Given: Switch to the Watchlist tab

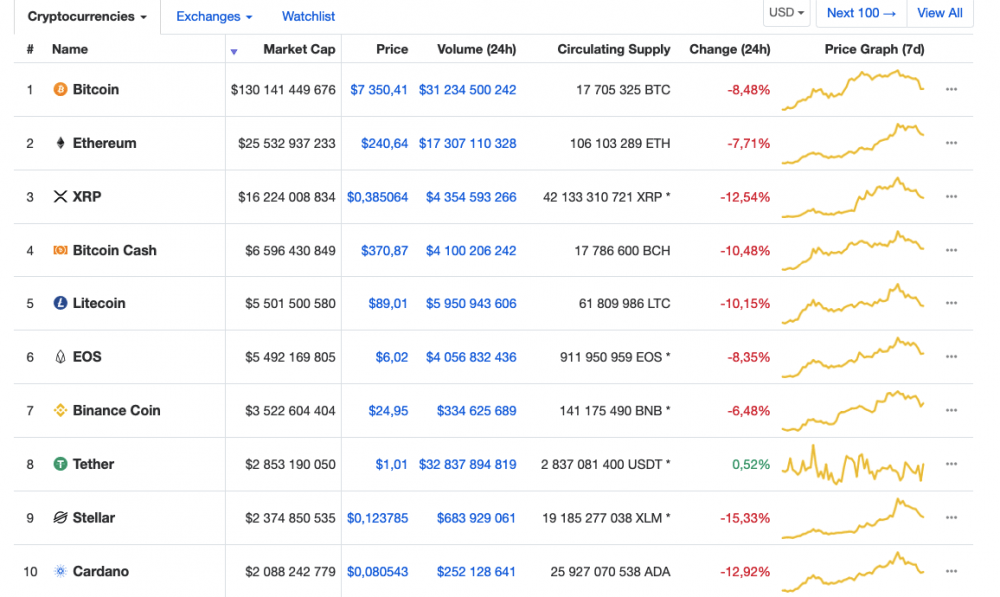Looking at the screenshot, I should [308, 17].
